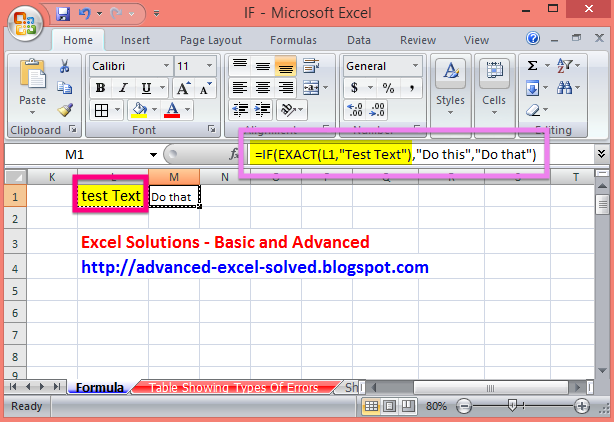Switch to the Data tab
Screen dimensions: 614x422
[x=359, y=40]
